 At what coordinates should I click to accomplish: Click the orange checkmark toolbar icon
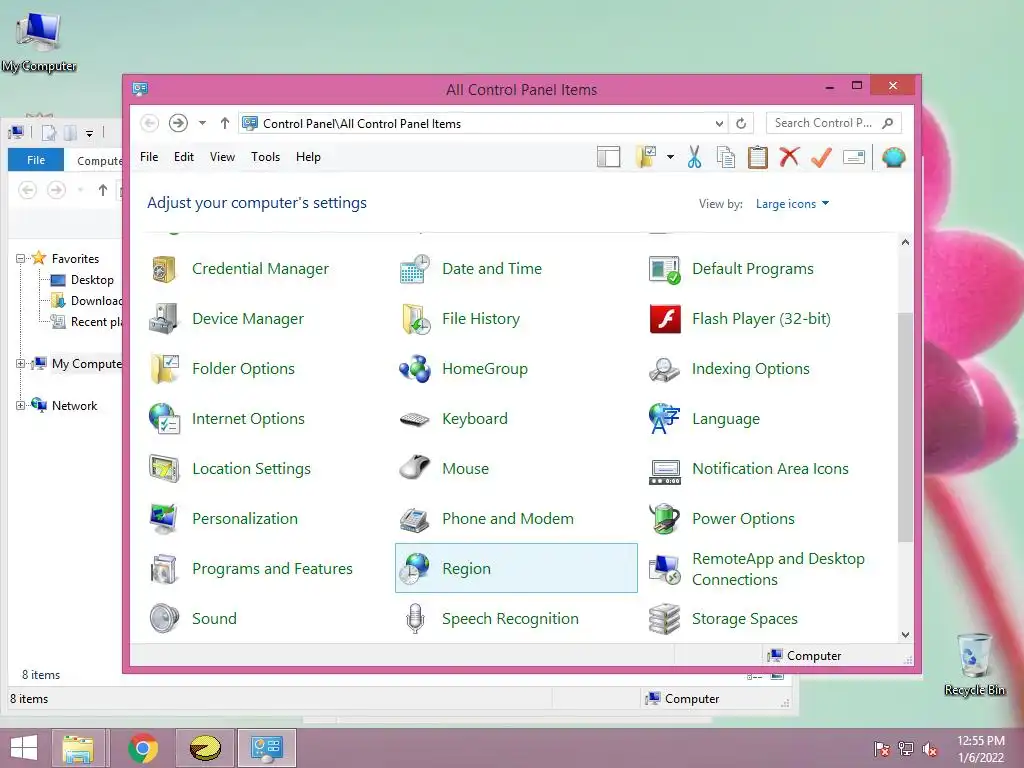pos(821,157)
